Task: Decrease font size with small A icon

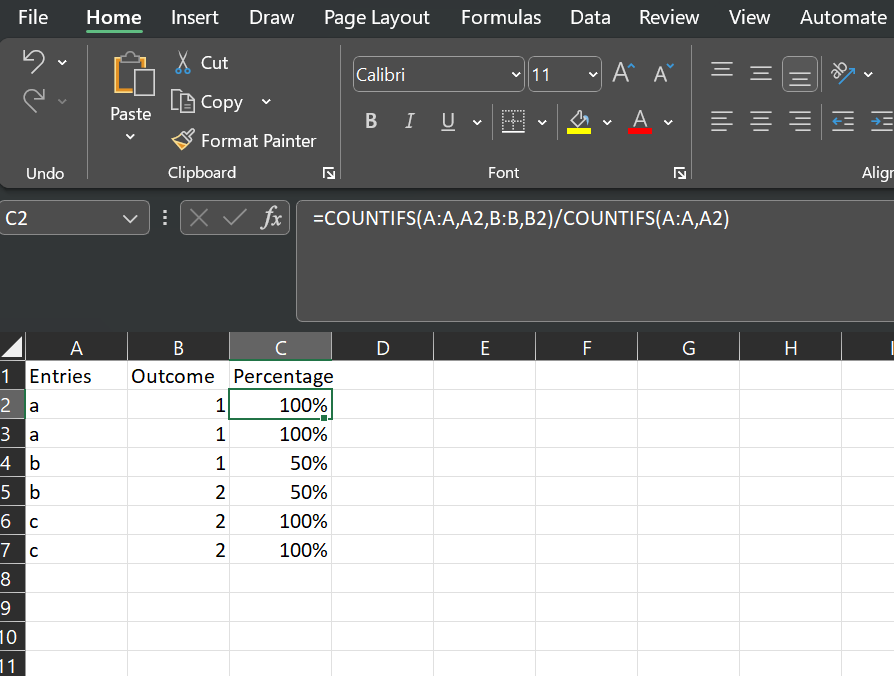Action: pyautogui.click(x=663, y=74)
